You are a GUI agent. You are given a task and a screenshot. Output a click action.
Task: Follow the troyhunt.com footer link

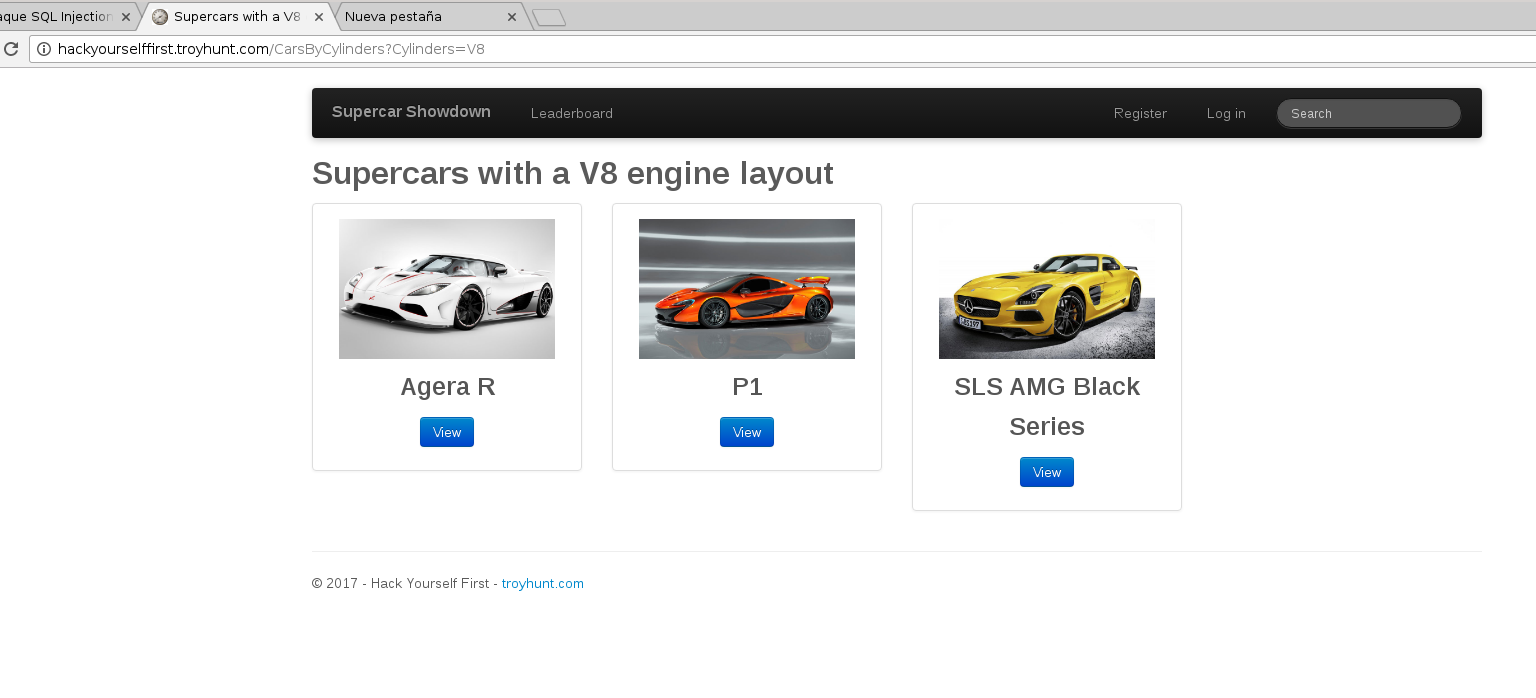point(543,584)
